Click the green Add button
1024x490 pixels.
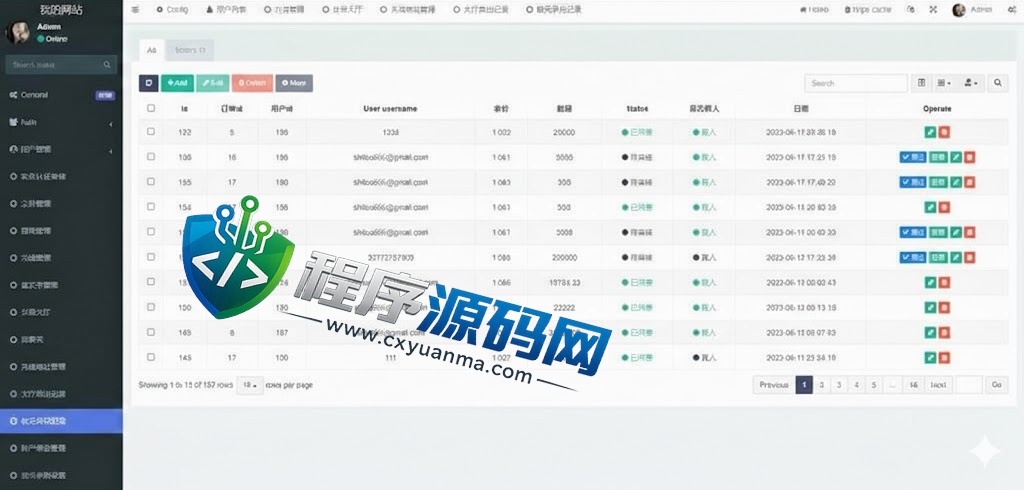click(x=177, y=83)
